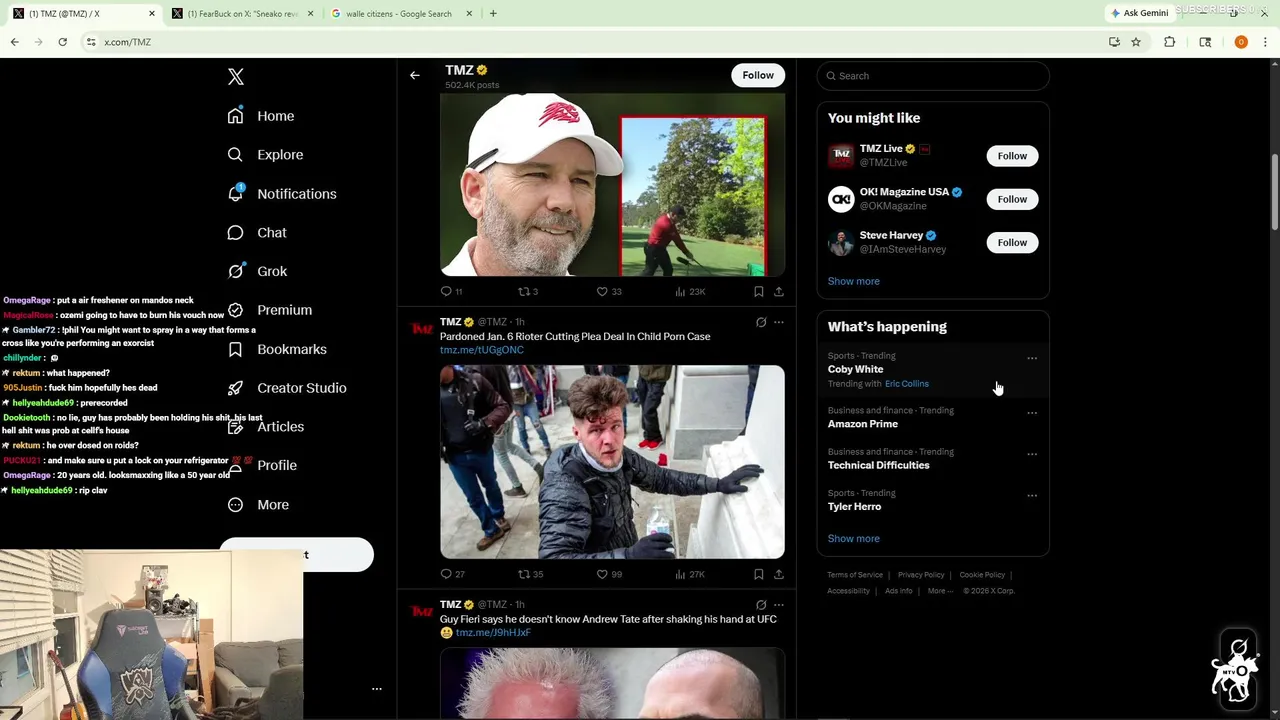Open more menu on the Guy Fieri post
This screenshot has width=1280, height=720.
(x=779, y=605)
